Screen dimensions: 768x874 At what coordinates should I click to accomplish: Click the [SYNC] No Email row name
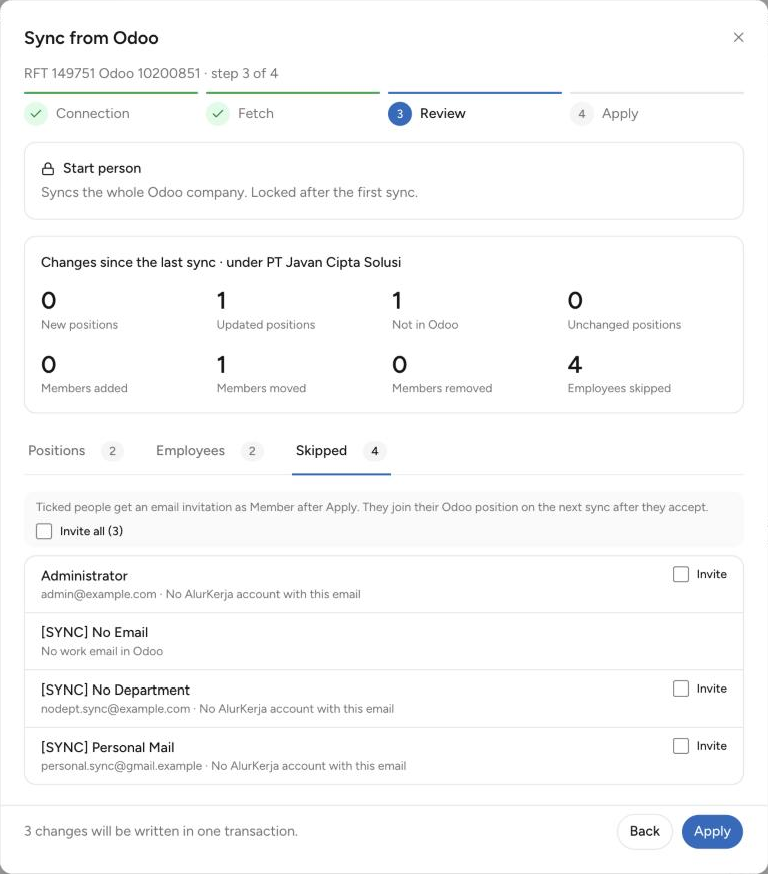click(x=95, y=632)
